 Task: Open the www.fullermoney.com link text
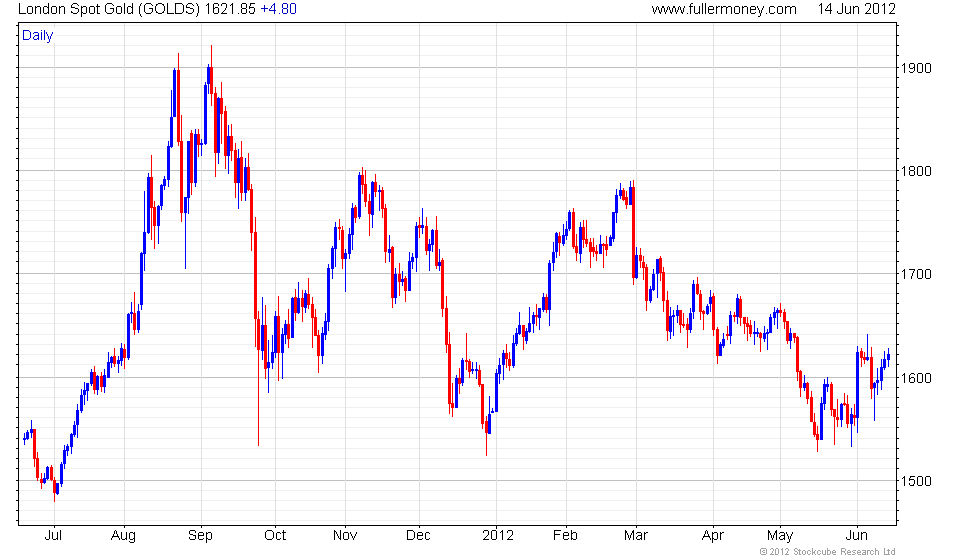(x=724, y=9)
